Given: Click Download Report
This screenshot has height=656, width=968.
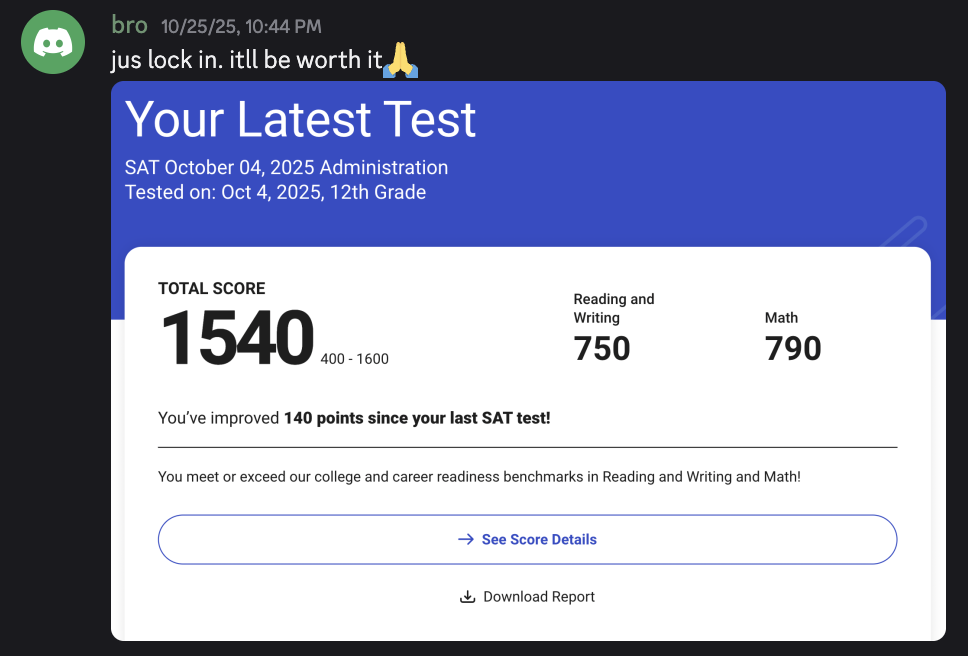Looking at the screenshot, I should click(x=540, y=596).
